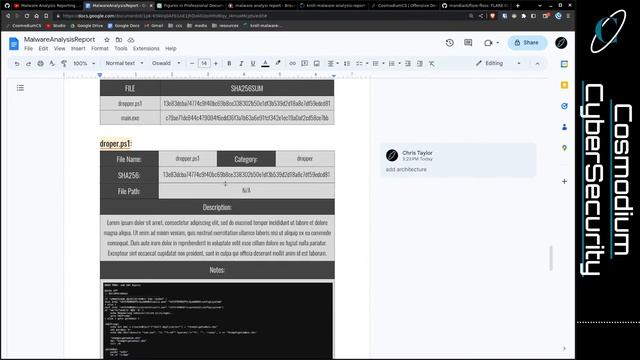Decrease font size with minus button
640x360 pixels.
coord(192,64)
